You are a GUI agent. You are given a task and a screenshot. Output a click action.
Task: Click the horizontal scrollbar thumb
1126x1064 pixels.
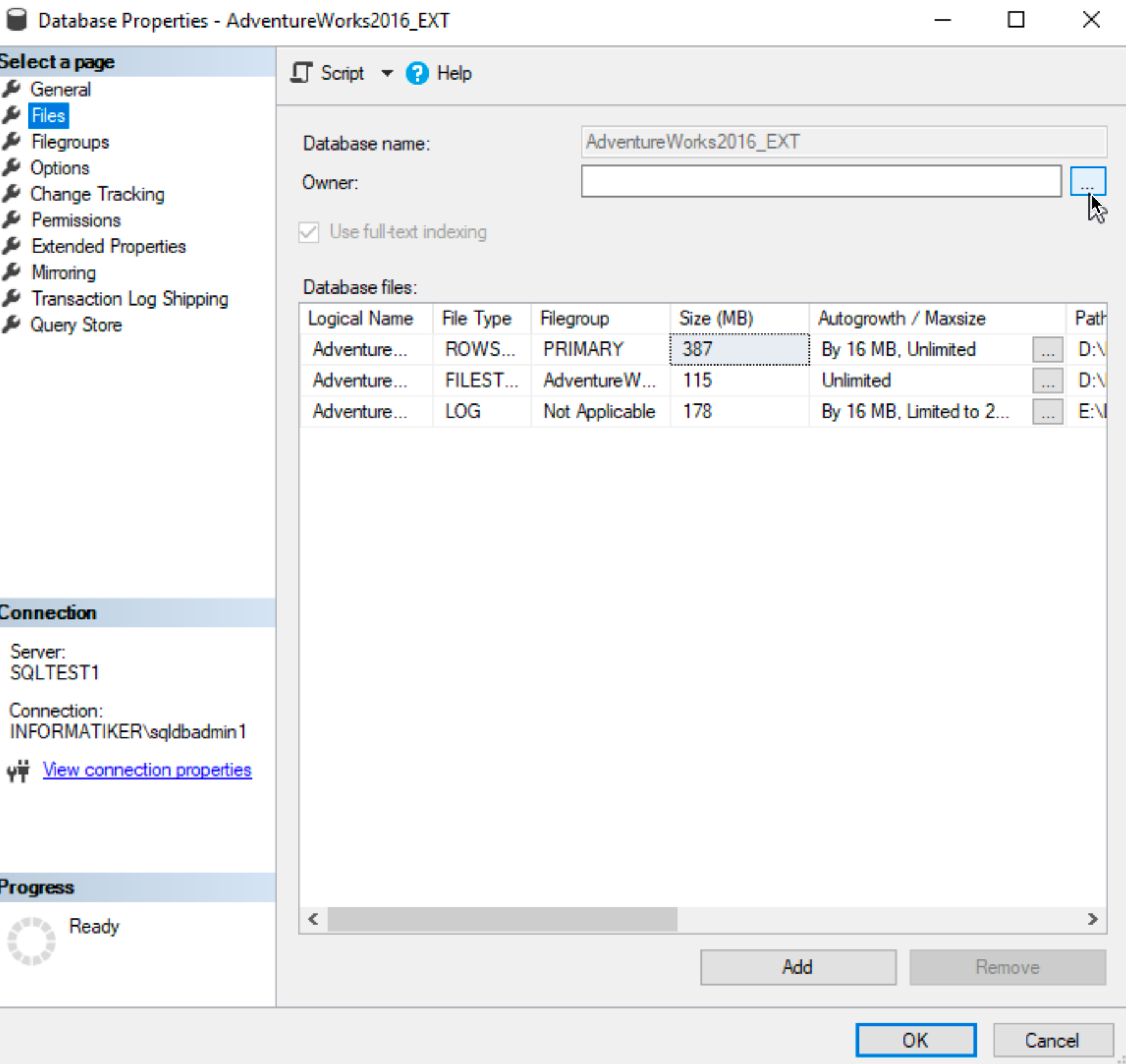pos(502,919)
